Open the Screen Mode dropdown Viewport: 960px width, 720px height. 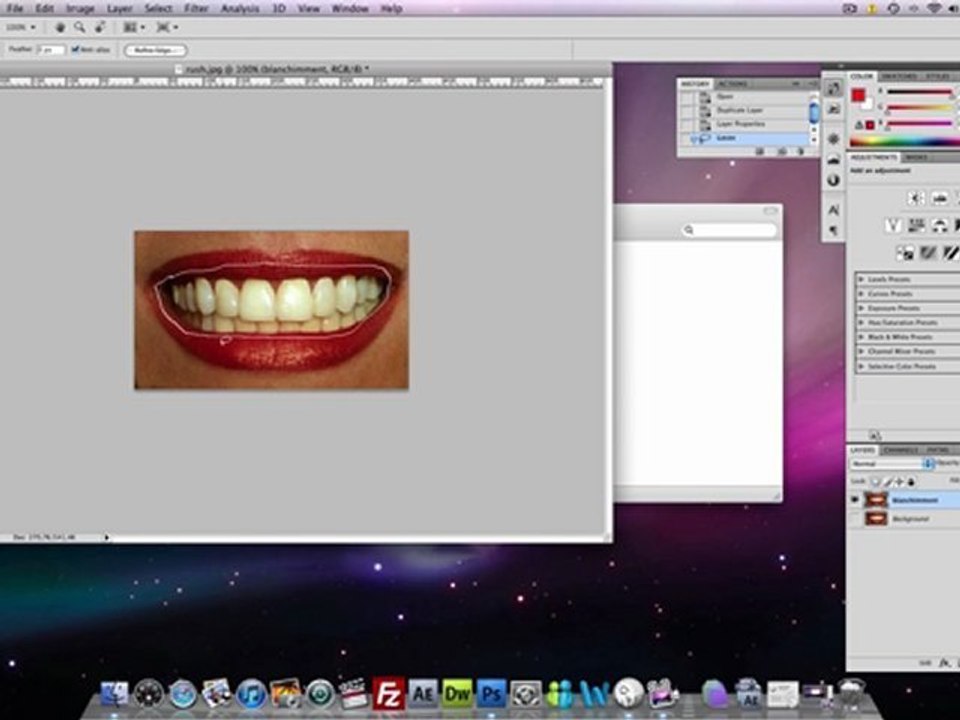(x=167, y=27)
